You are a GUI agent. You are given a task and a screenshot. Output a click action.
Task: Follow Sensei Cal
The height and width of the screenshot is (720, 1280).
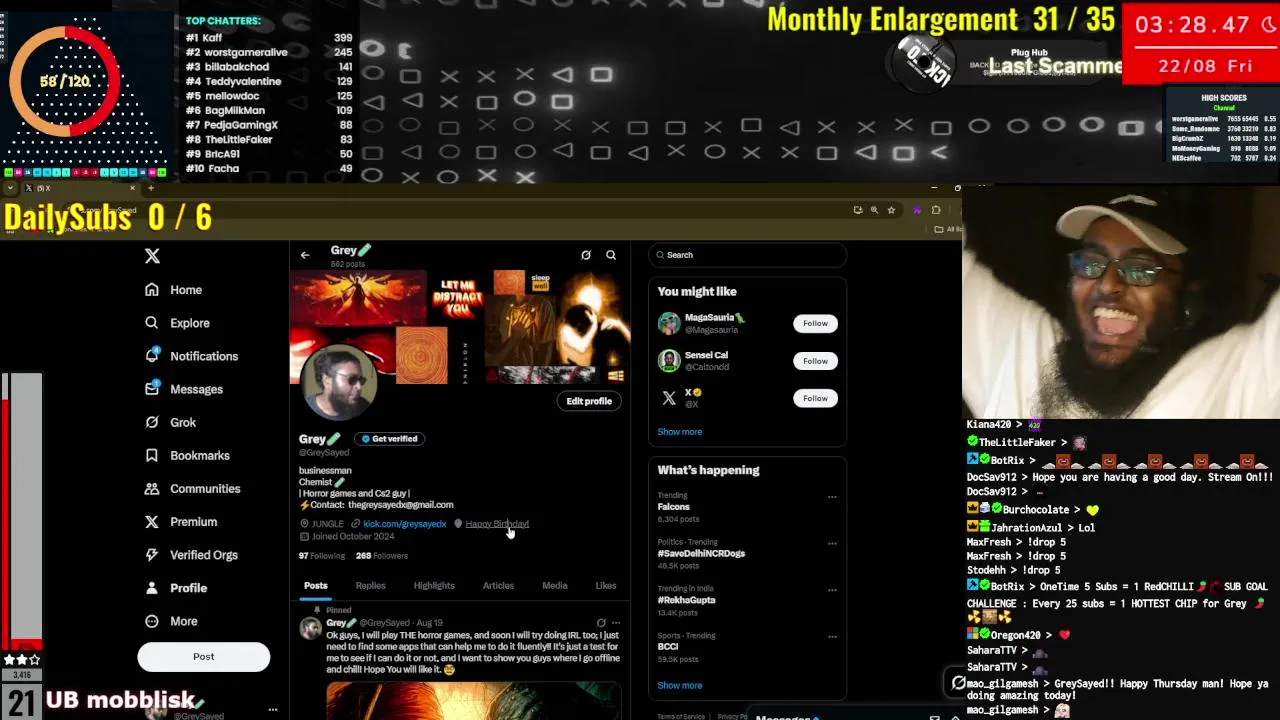click(x=815, y=361)
